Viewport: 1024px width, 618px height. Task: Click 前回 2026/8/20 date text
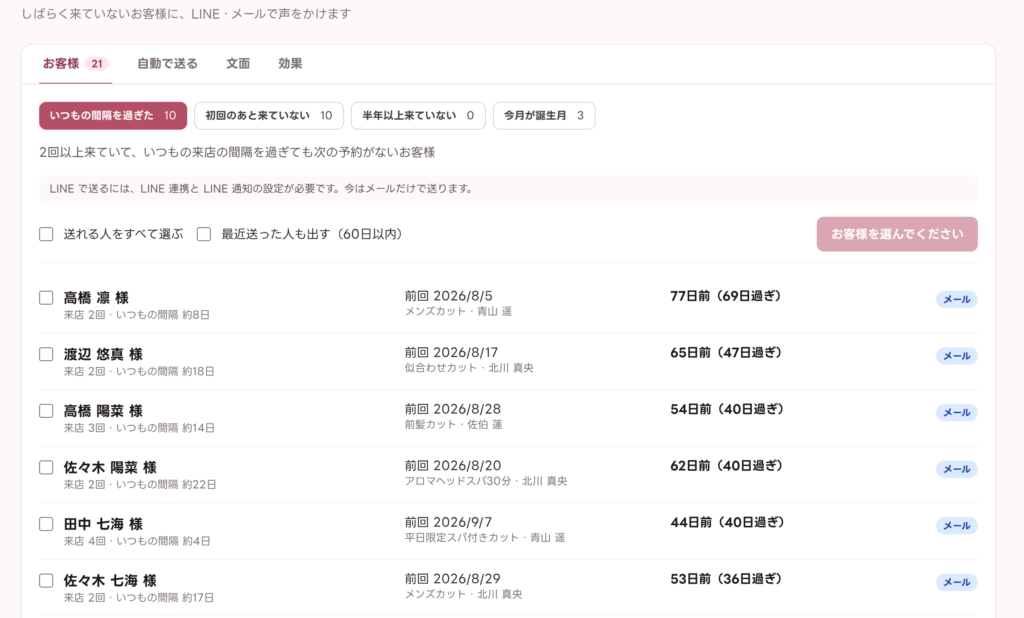click(x=453, y=466)
